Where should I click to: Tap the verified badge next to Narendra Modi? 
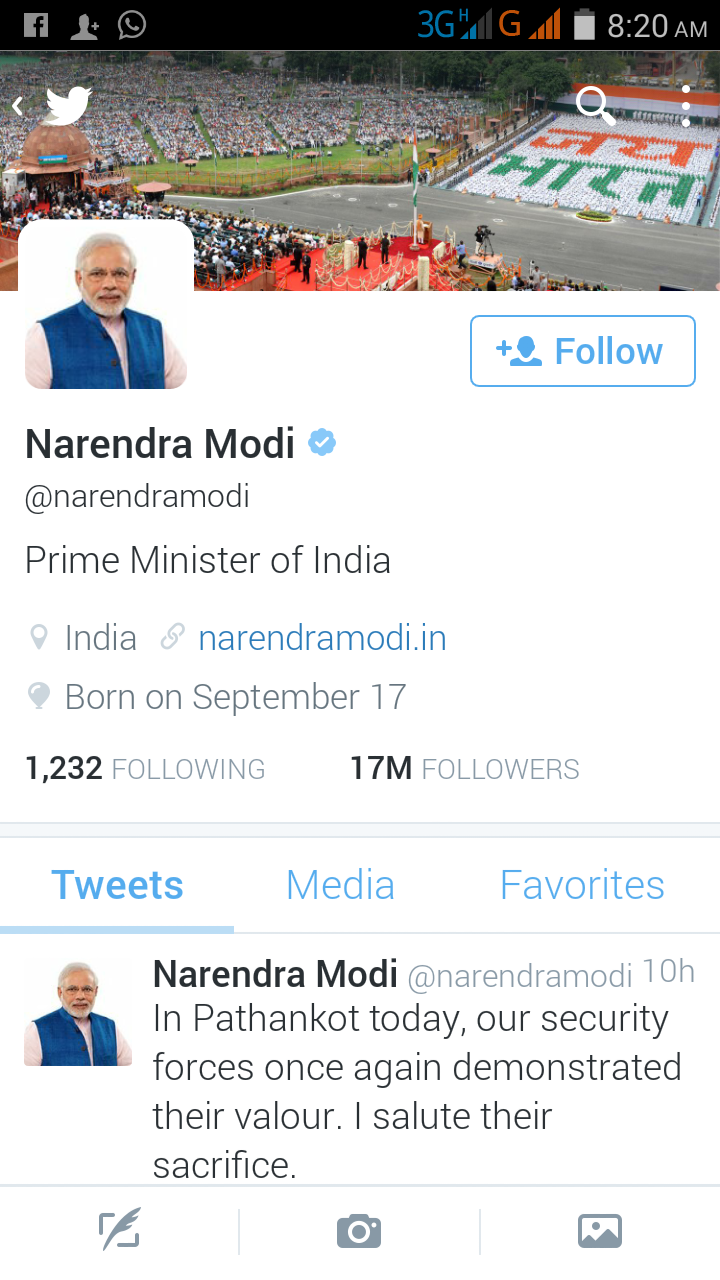pyautogui.click(x=322, y=442)
